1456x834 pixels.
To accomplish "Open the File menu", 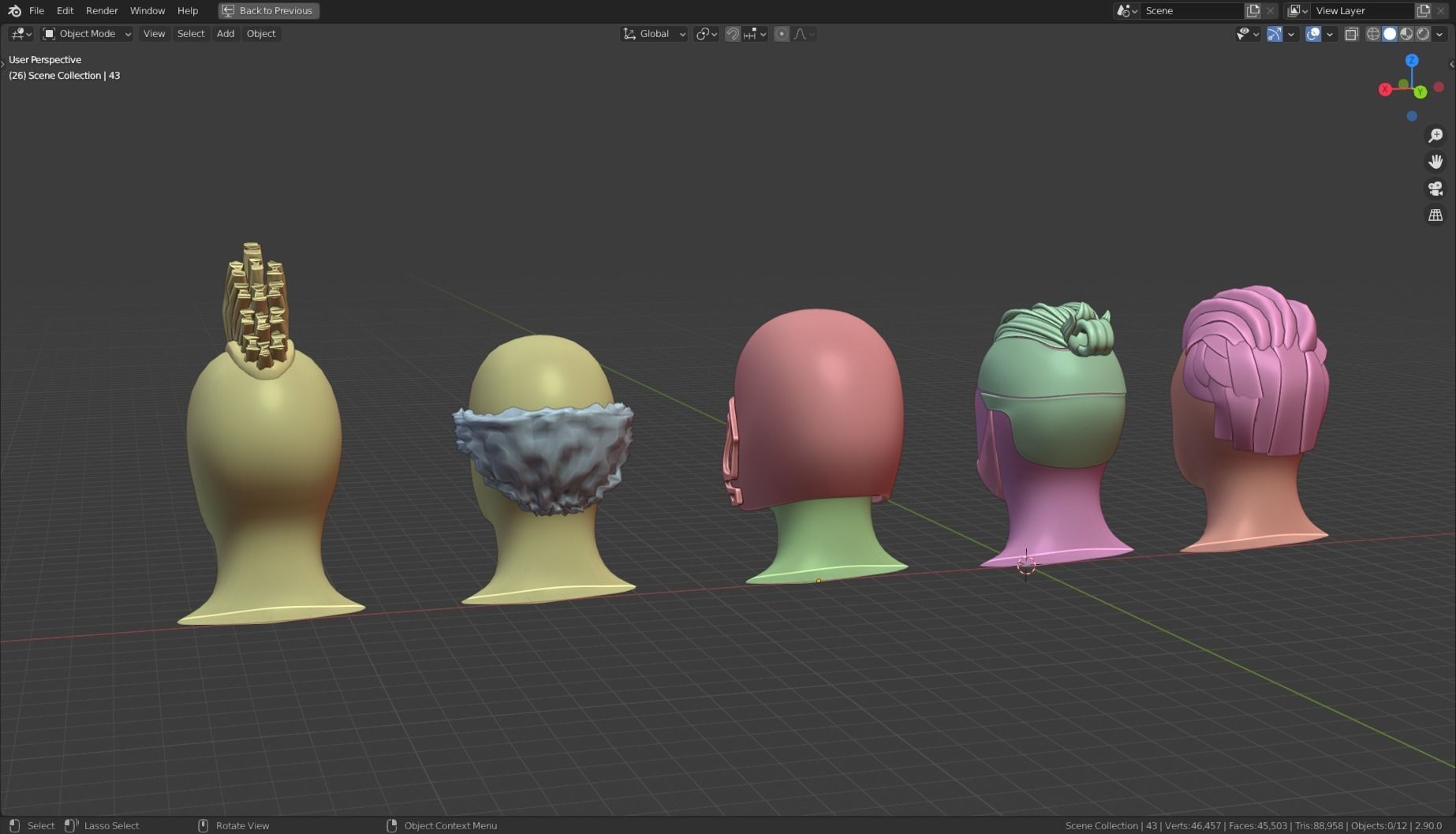I will tap(36, 11).
